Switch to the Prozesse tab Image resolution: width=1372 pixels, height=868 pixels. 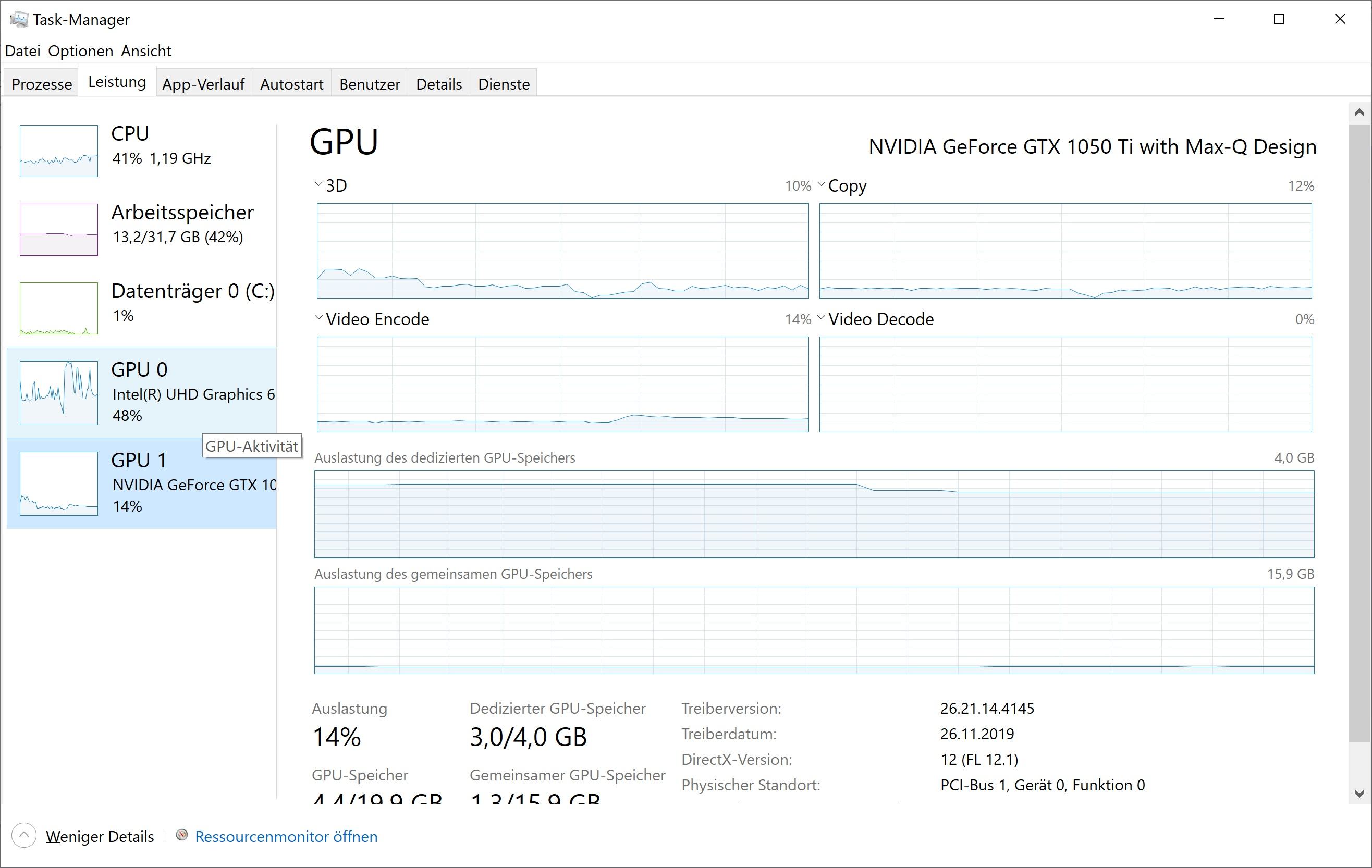click(x=42, y=84)
